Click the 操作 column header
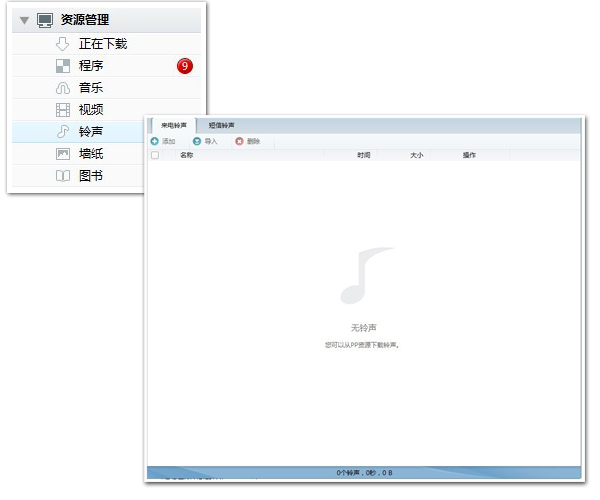Screen dimensions: 600x500 [470, 155]
